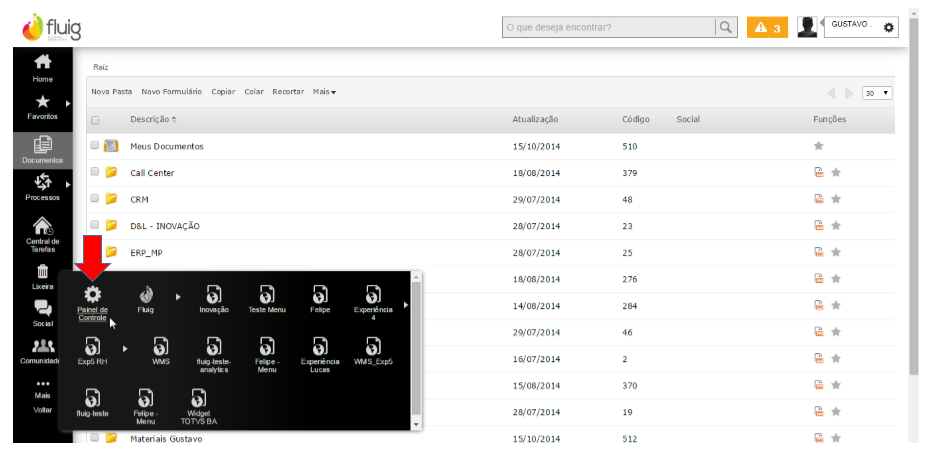
Task: Open the Experiência Lucas page icon
Action: coord(320,346)
